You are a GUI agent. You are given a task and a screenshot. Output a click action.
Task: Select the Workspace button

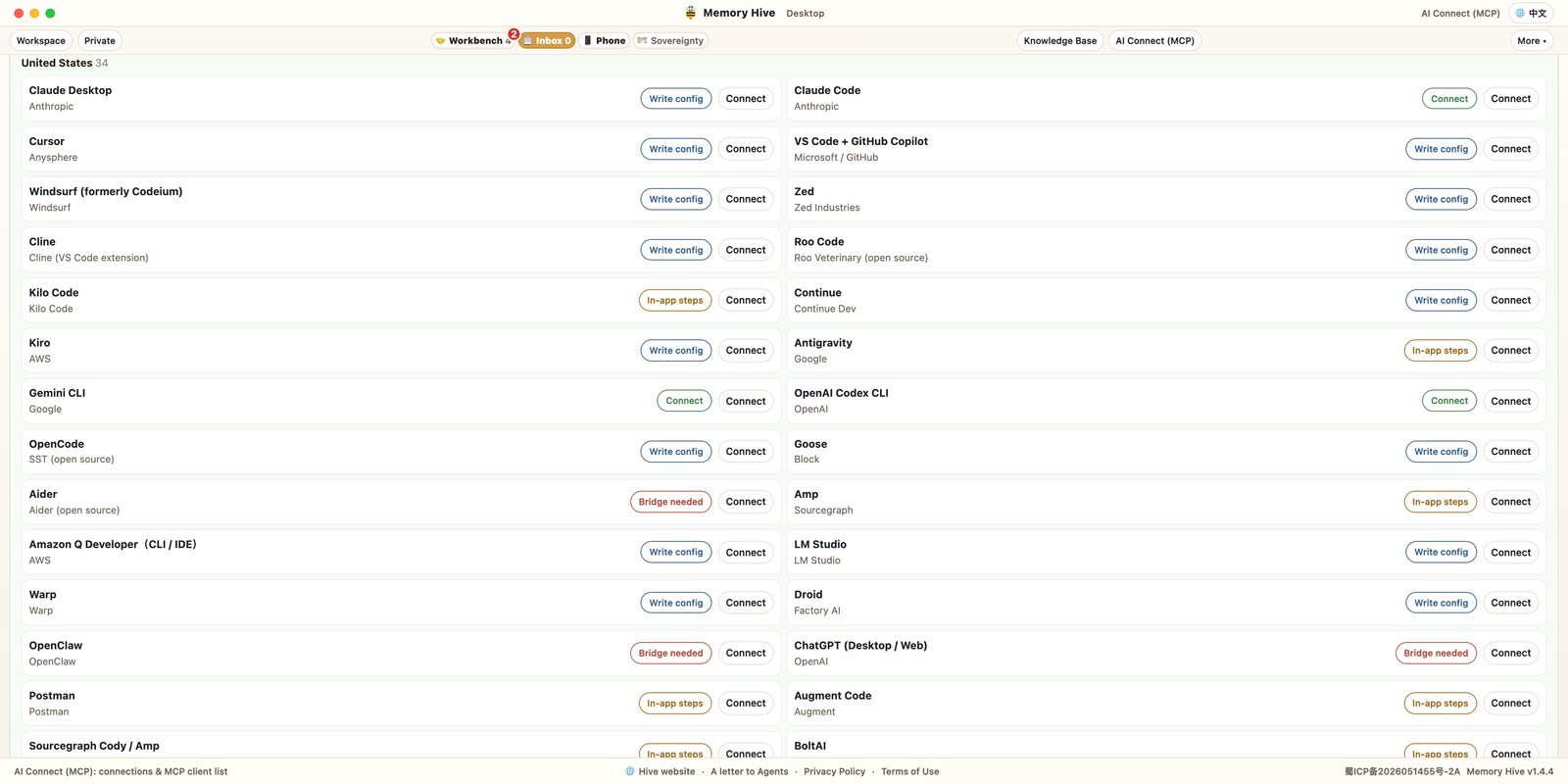pos(41,41)
